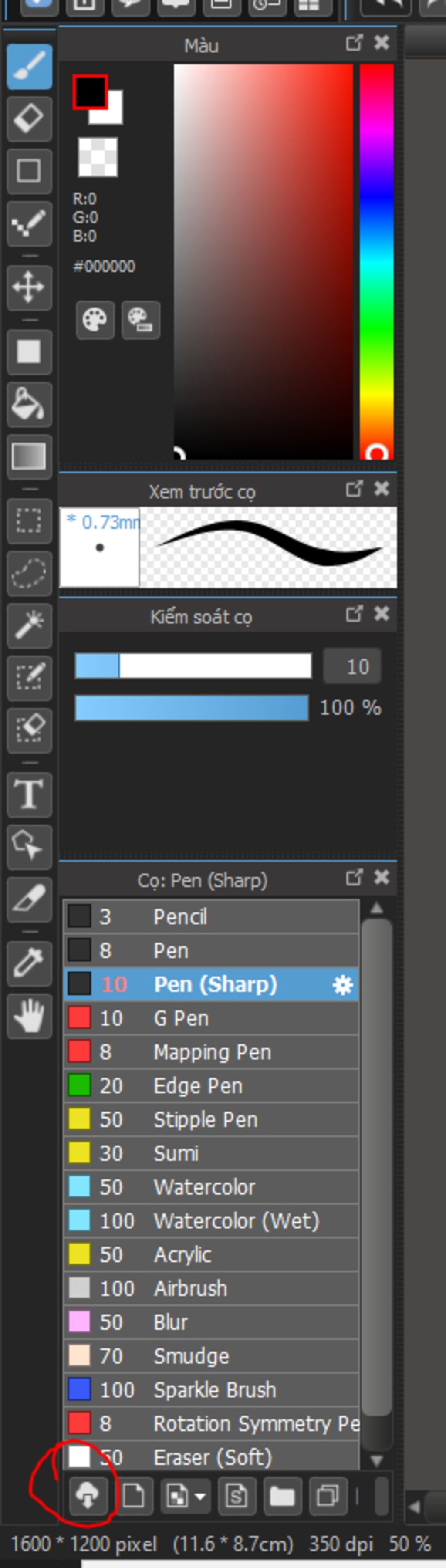This screenshot has width=446, height=1568.
Task: Switch to the Hand tool
Action: tap(29, 1016)
